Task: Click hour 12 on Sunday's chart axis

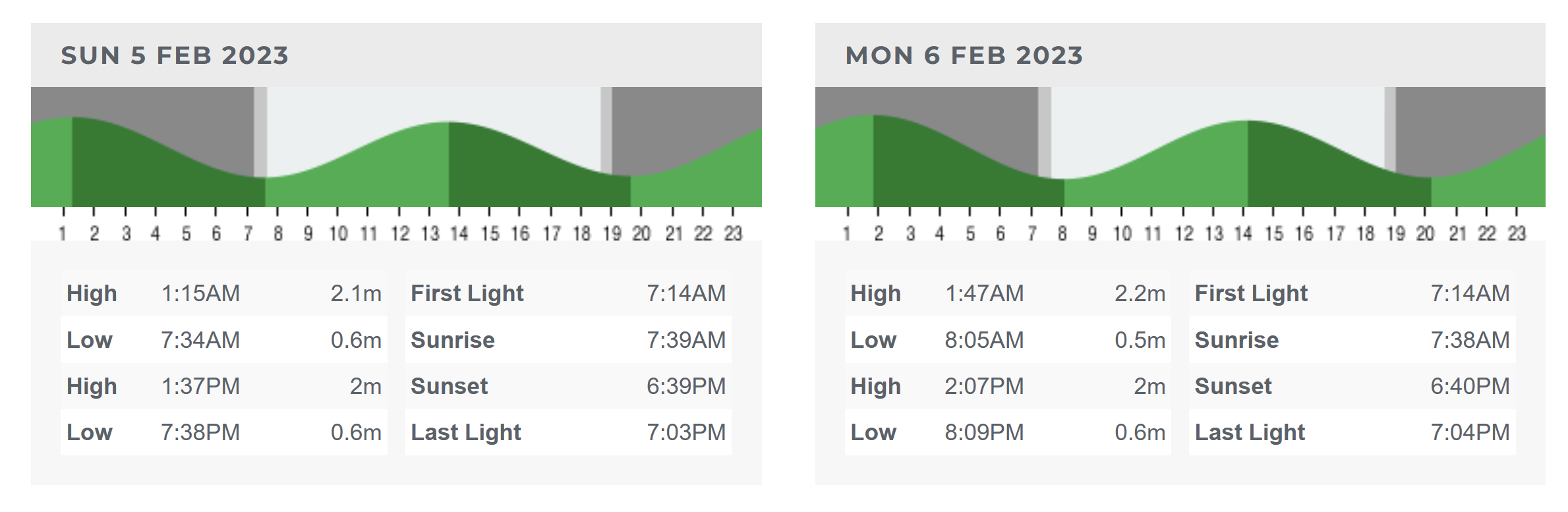Action: (400, 233)
